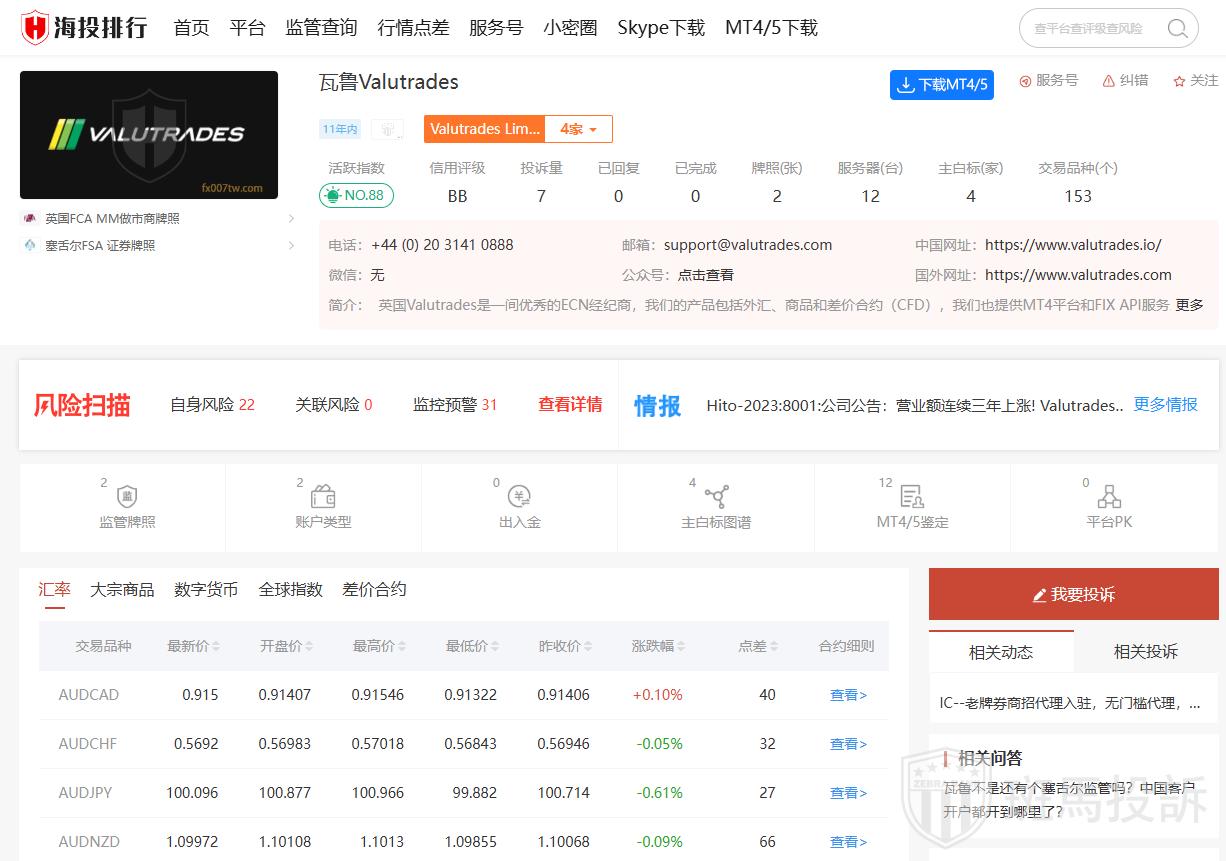Screen dimensions: 1226x861
Task: Click the 纠错 warning icon
Action: click(1109, 81)
